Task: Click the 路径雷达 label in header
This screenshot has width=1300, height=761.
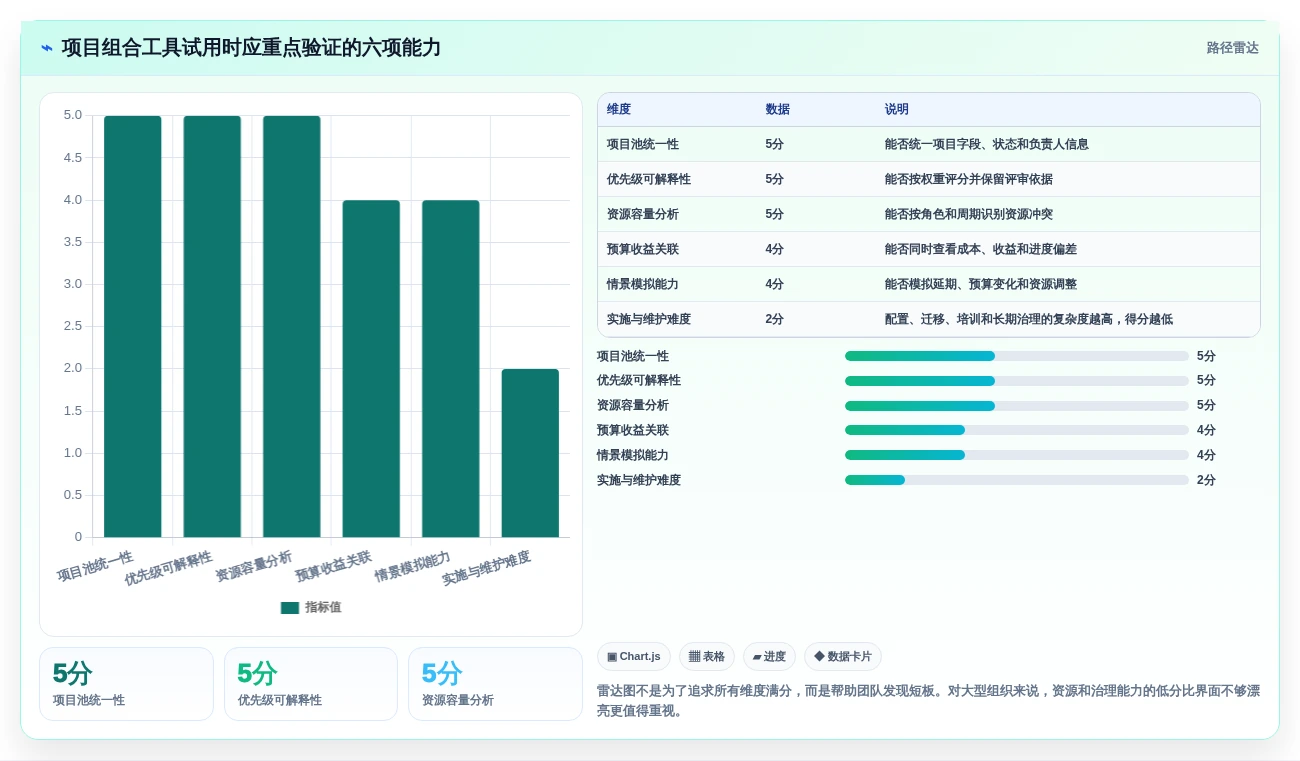Action: click(x=1232, y=48)
